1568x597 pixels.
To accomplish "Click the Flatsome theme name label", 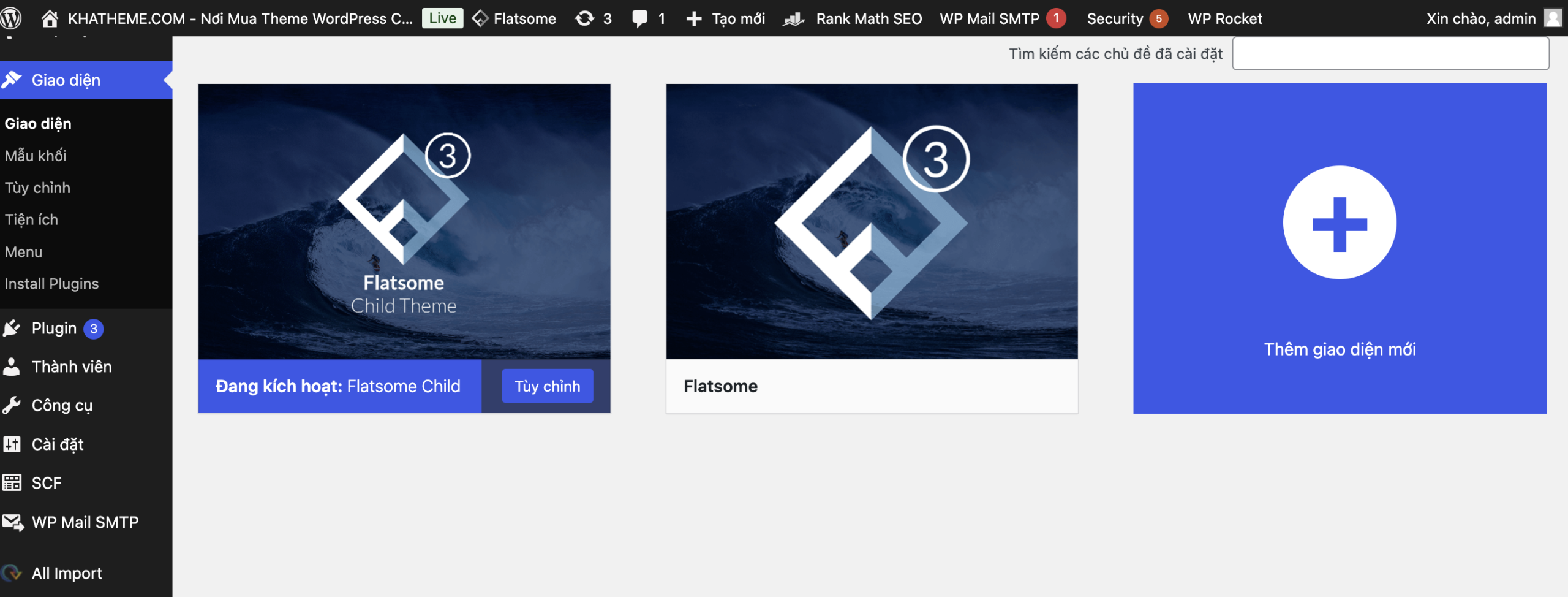I will [720, 386].
